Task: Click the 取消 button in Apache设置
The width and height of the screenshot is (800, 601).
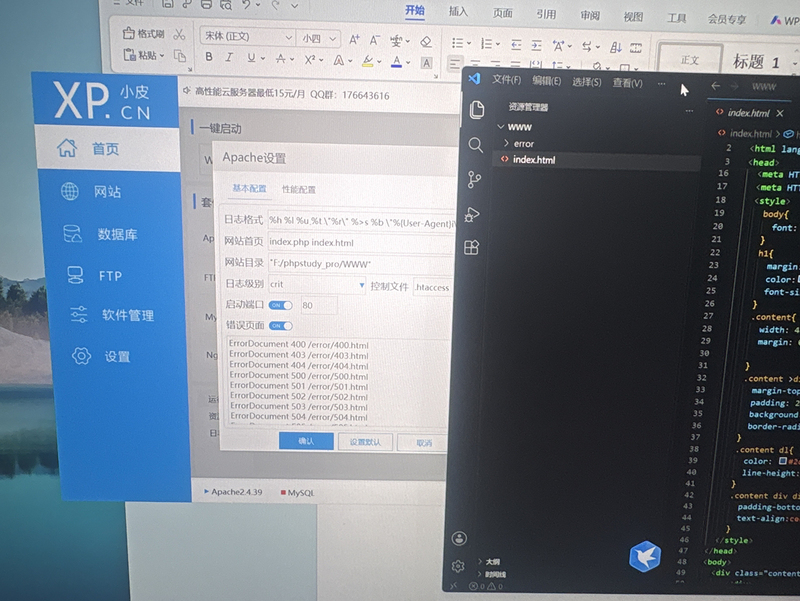Action: coord(423,443)
